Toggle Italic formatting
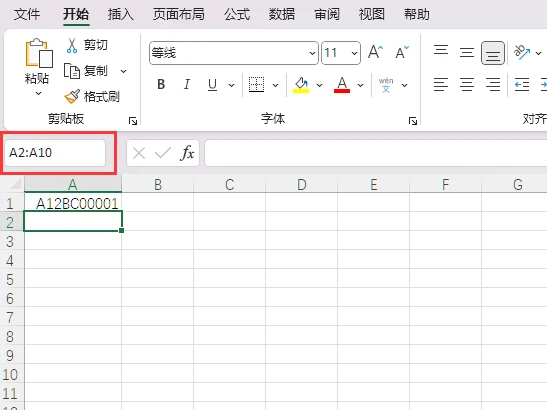Image resolution: width=547 pixels, height=410 pixels. click(187, 84)
